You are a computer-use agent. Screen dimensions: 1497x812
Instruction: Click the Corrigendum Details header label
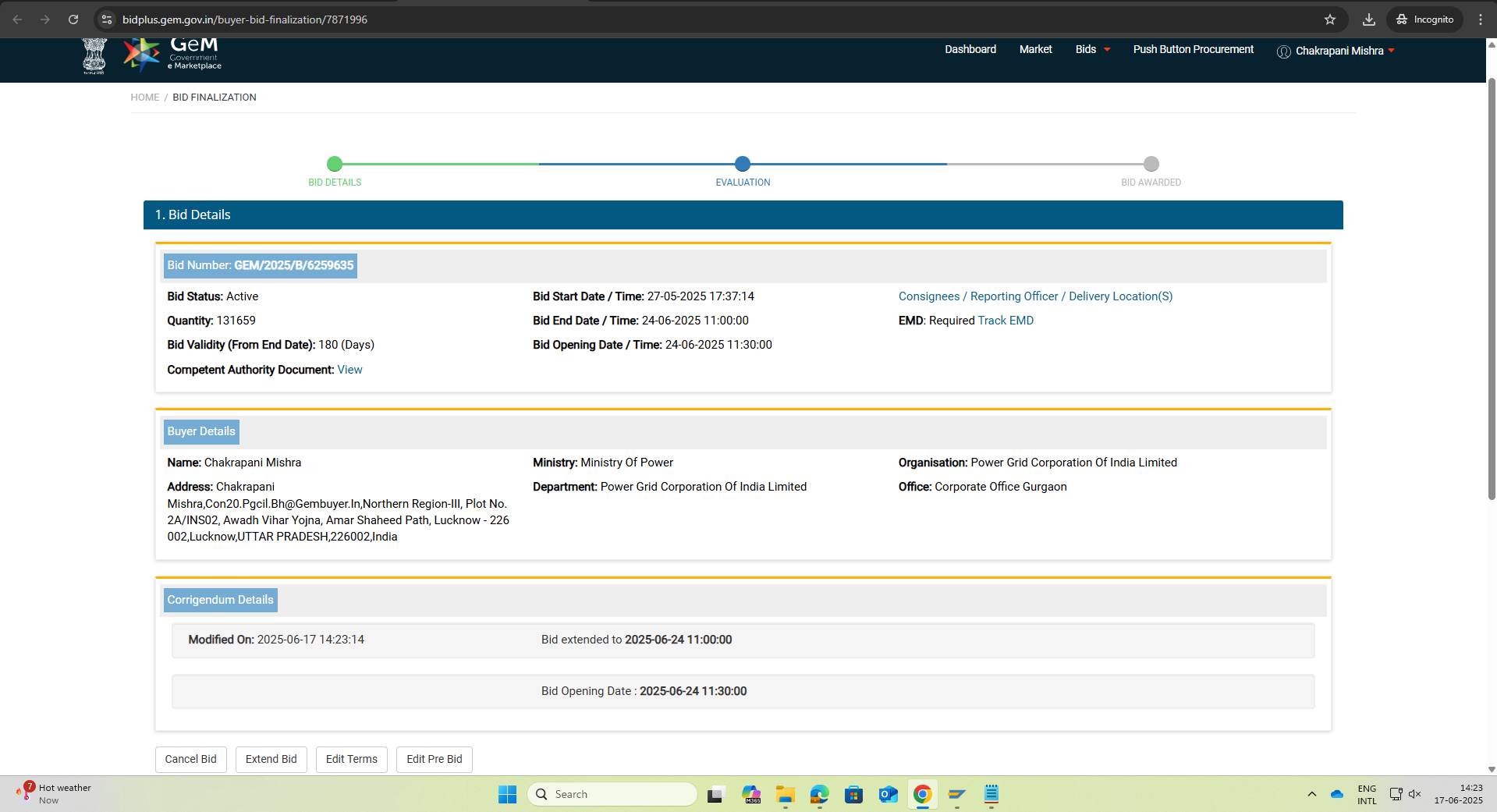point(221,600)
